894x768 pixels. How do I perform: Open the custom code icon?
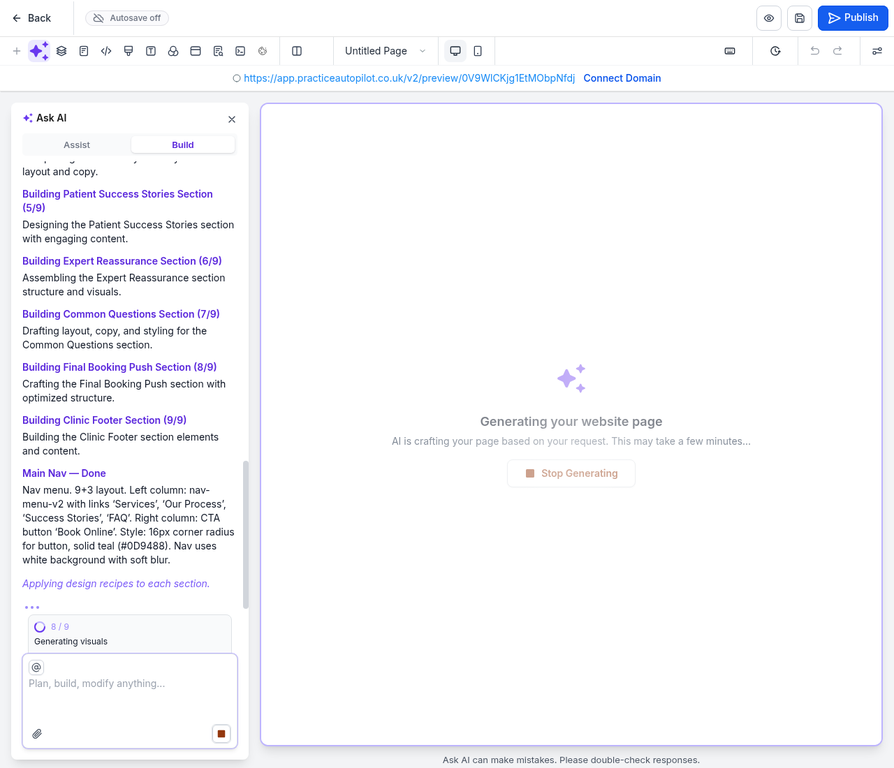(x=106, y=51)
